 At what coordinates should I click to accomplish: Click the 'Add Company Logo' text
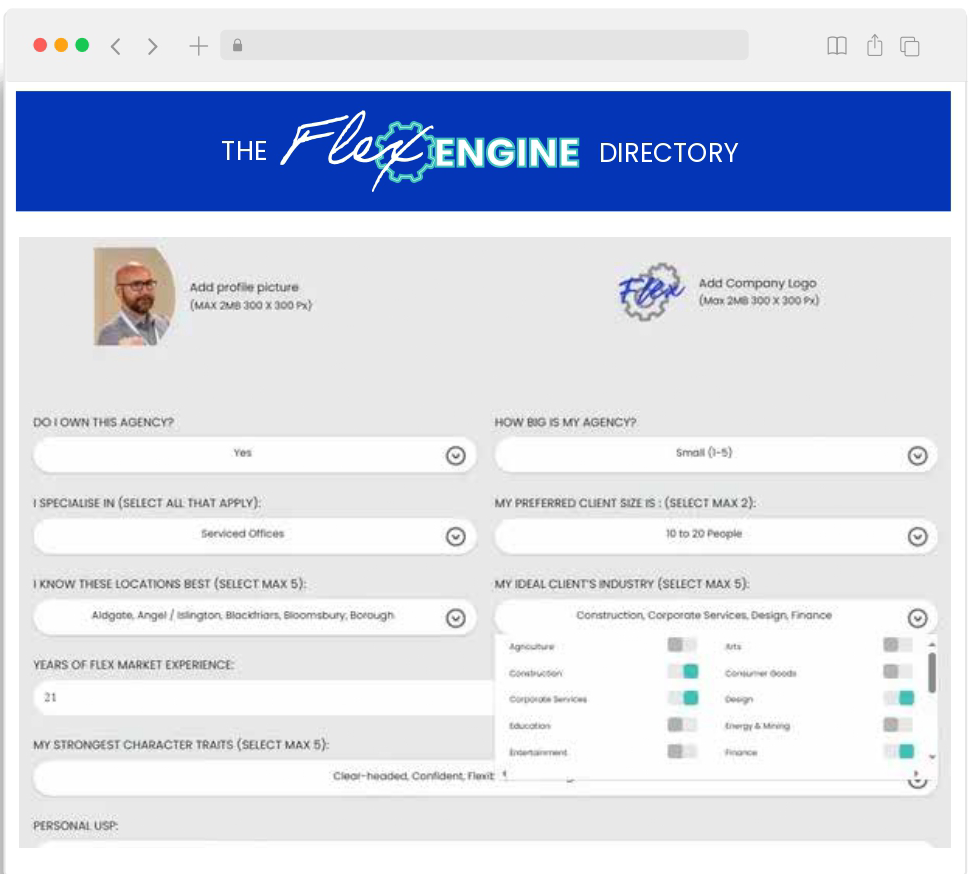coord(757,284)
